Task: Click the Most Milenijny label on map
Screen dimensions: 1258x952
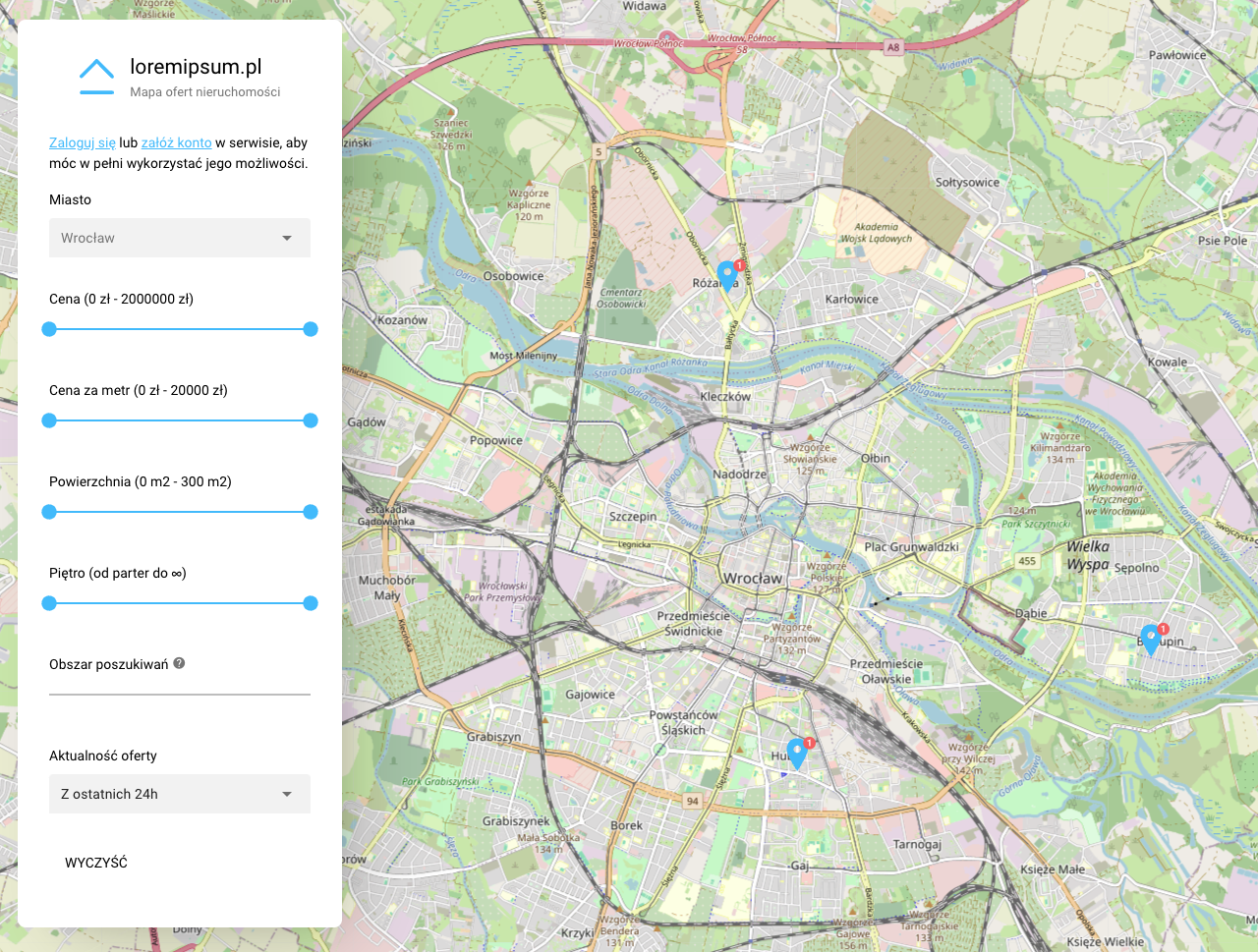Action: click(x=523, y=356)
